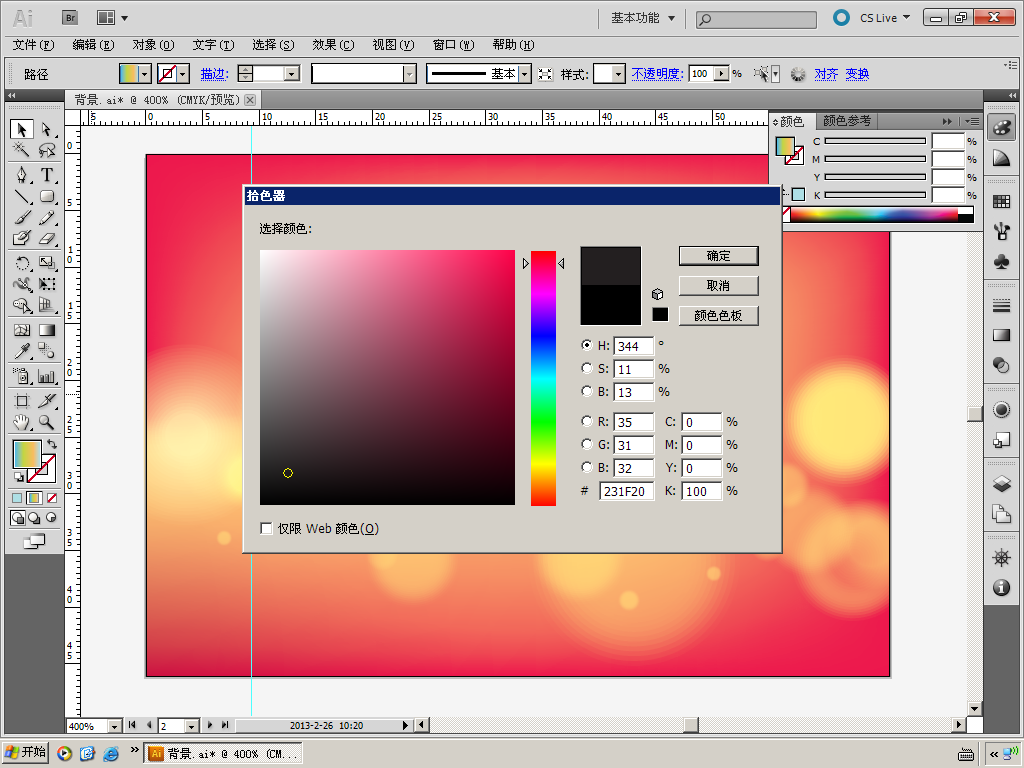The height and width of the screenshot is (768, 1024).
Task: Activate the Zoom magnifier tool
Action: click(x=47, y=423)
